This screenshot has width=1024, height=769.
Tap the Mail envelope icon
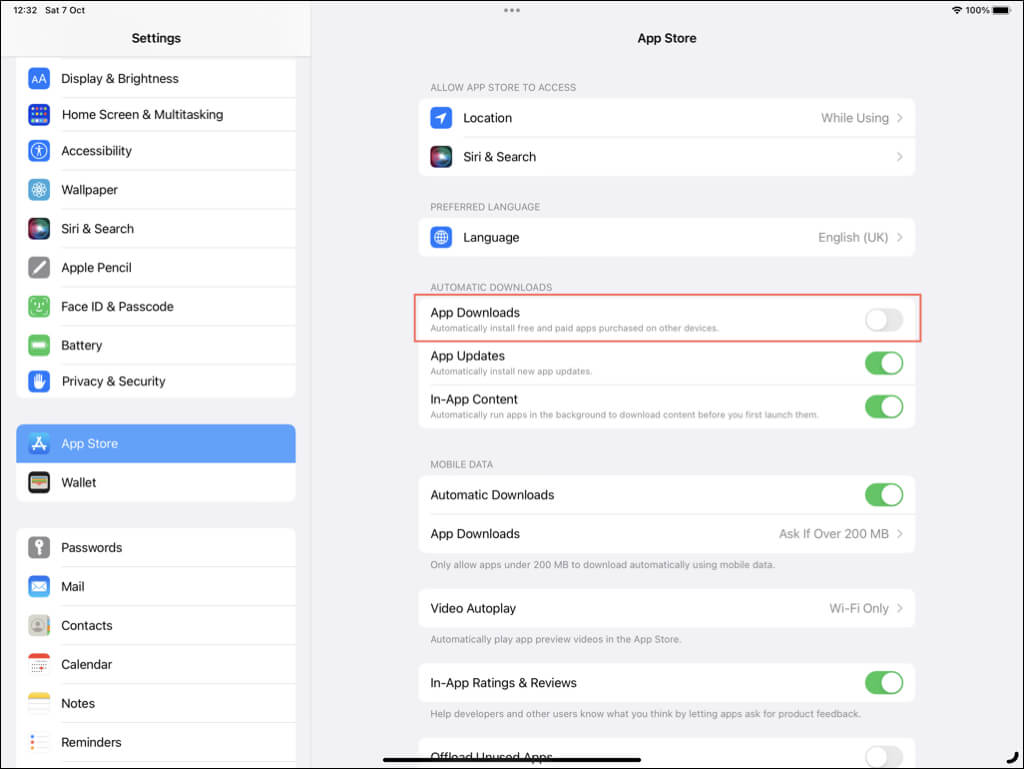(x=39, y=586)
